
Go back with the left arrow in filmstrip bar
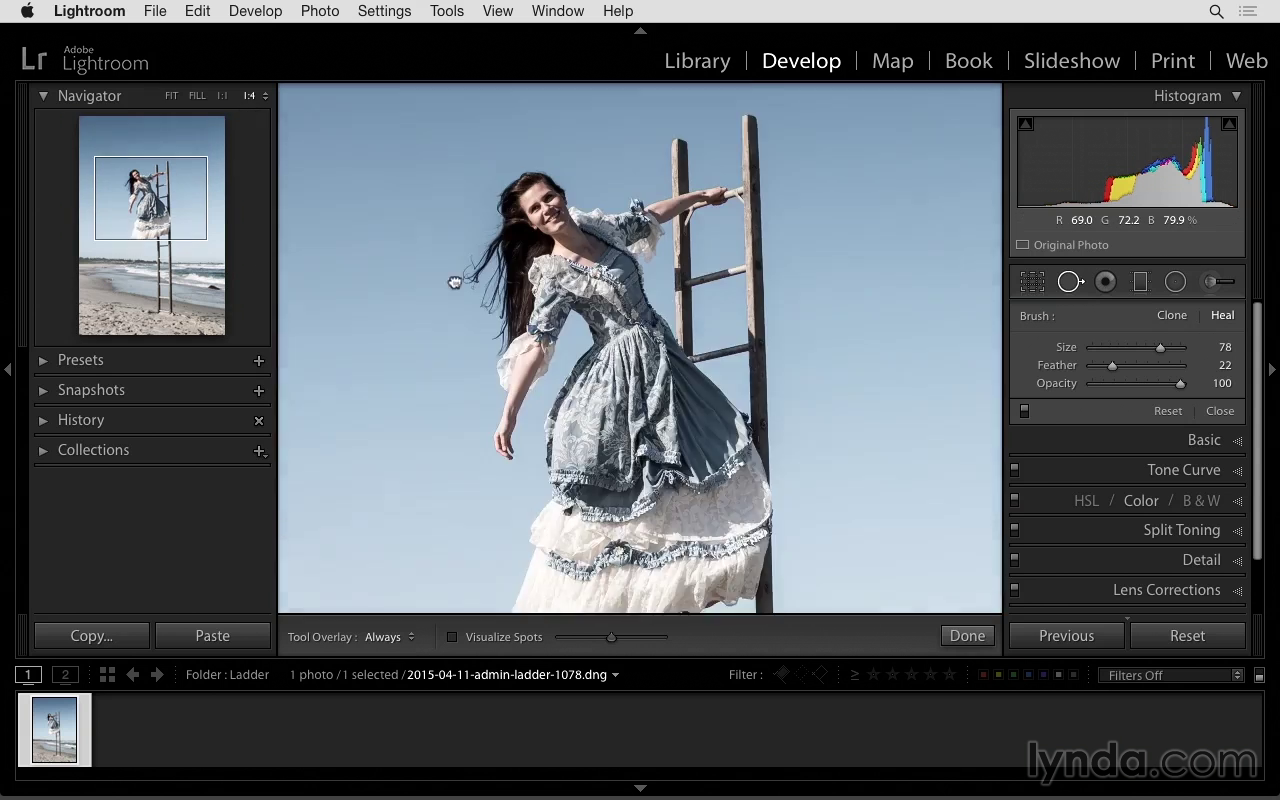pyautogui.click(x=132, y=675)
